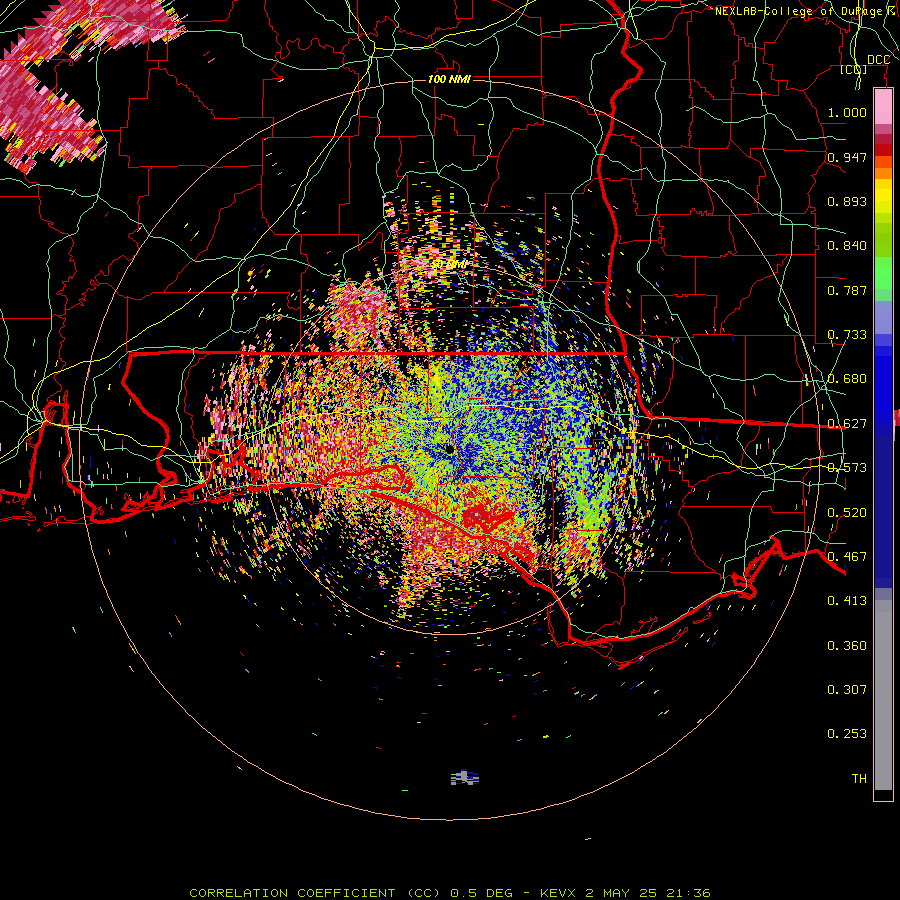Viewport: 900px width, 900px height.
Task: Pick the yellow color bar segment near 0.893
Action: tap(883, 201)
